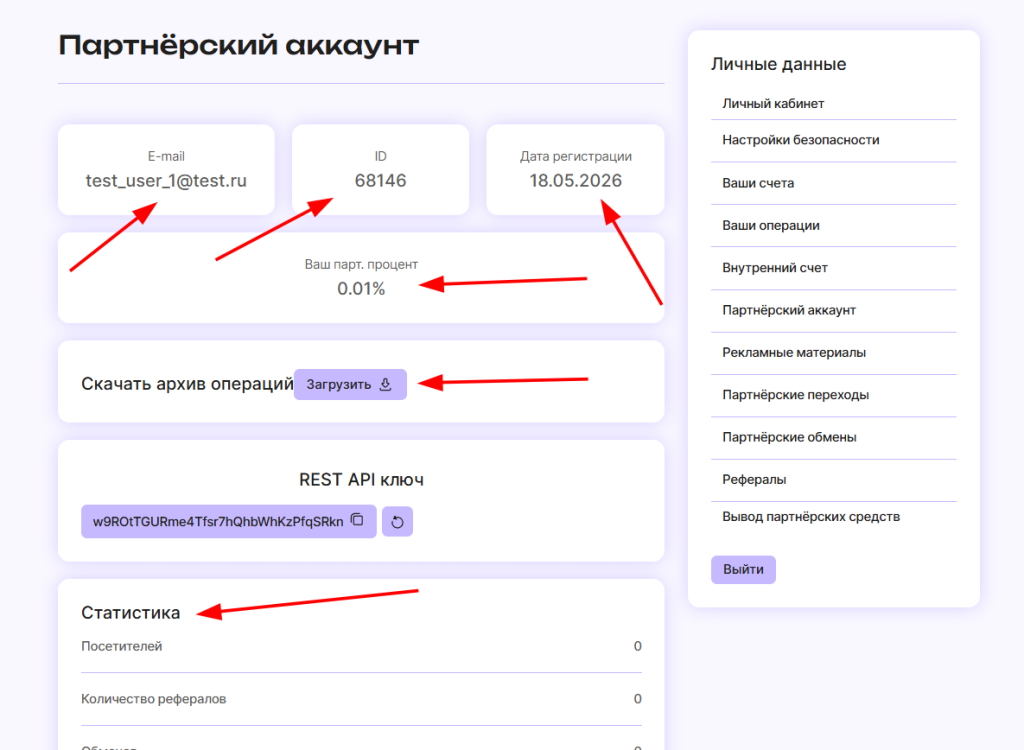
Task: Click the Количество рефералов row label
Action: point(153,699)
